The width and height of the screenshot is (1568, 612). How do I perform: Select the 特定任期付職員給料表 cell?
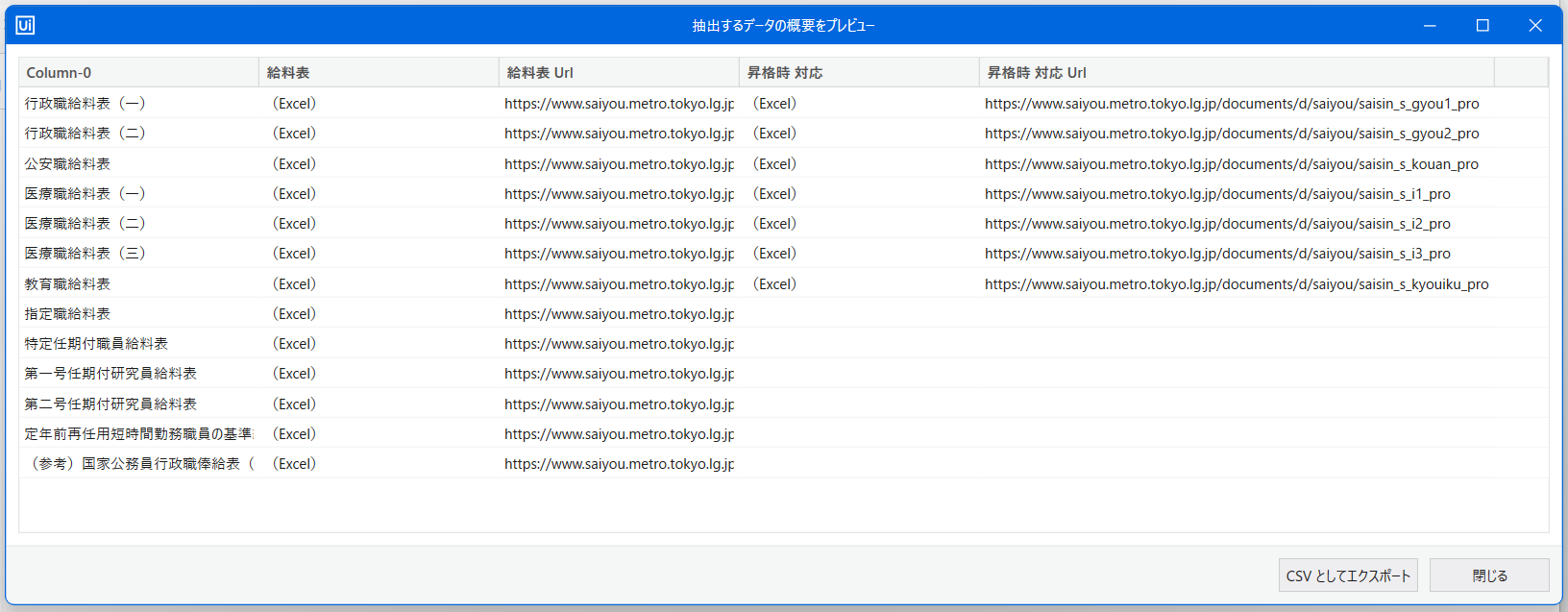click(138, 344)
